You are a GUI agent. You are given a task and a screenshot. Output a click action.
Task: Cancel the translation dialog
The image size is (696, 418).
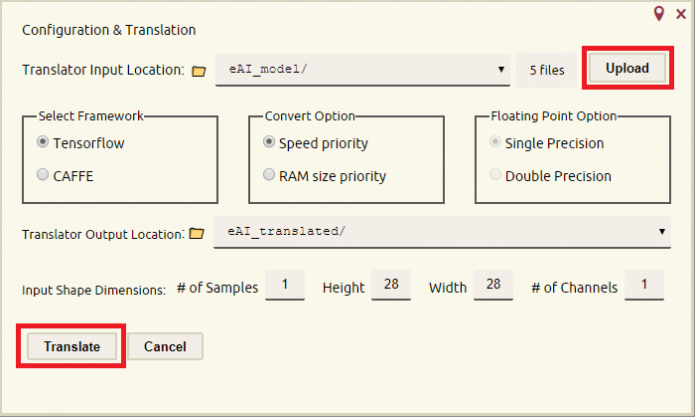point(165,346)
